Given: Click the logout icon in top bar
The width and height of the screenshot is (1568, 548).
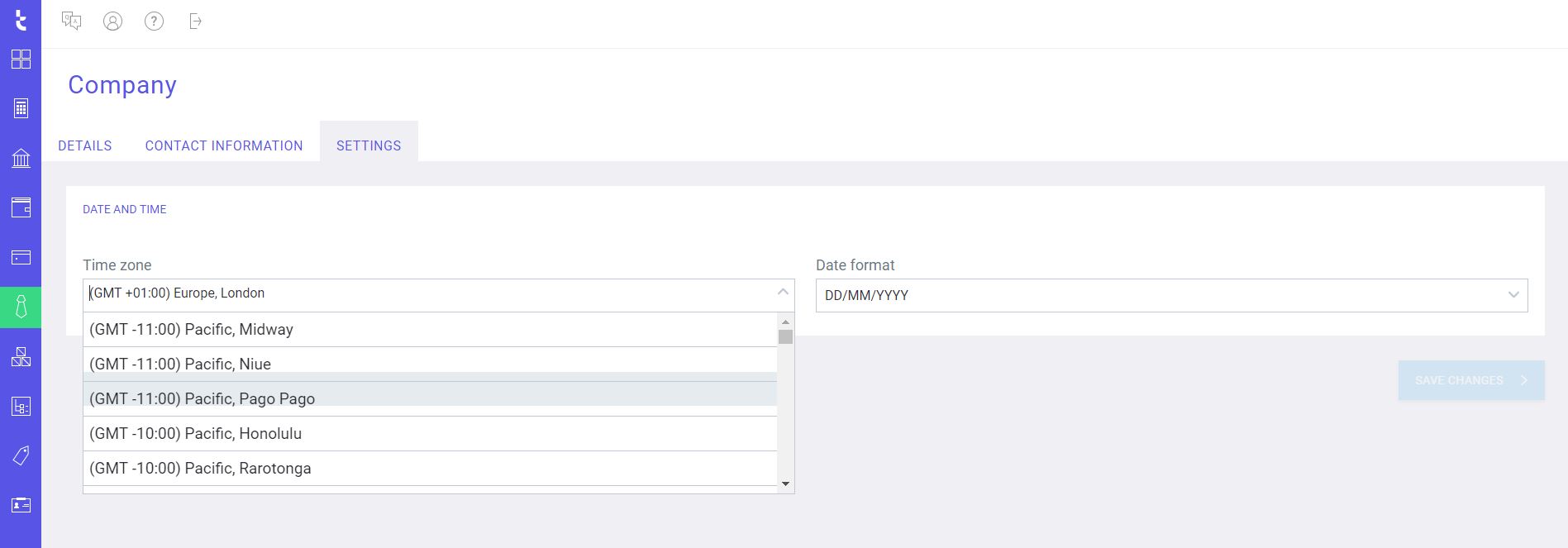Looking at the screenshot, I should coord(195,21).
